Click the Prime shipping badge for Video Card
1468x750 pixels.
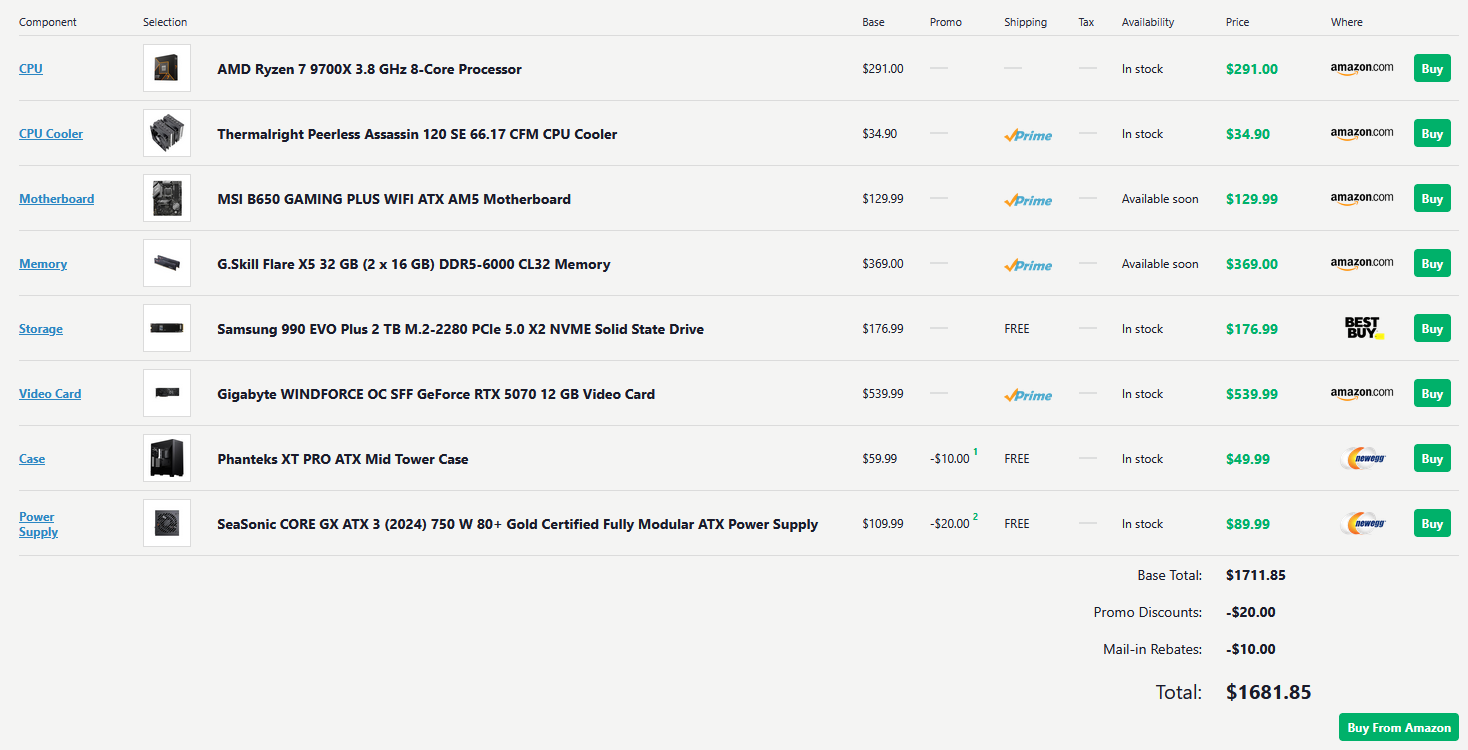click(1028, 395)
